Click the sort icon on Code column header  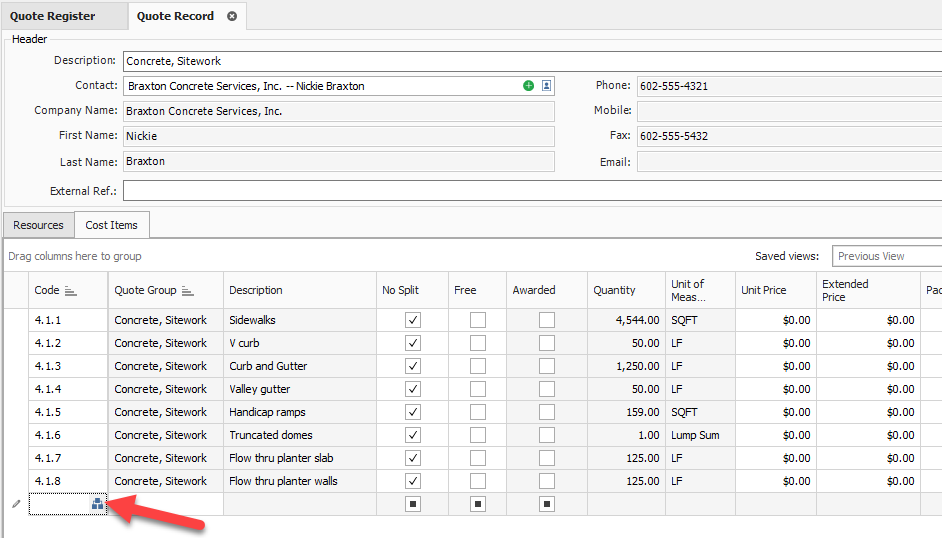click(x=70, y=291)
